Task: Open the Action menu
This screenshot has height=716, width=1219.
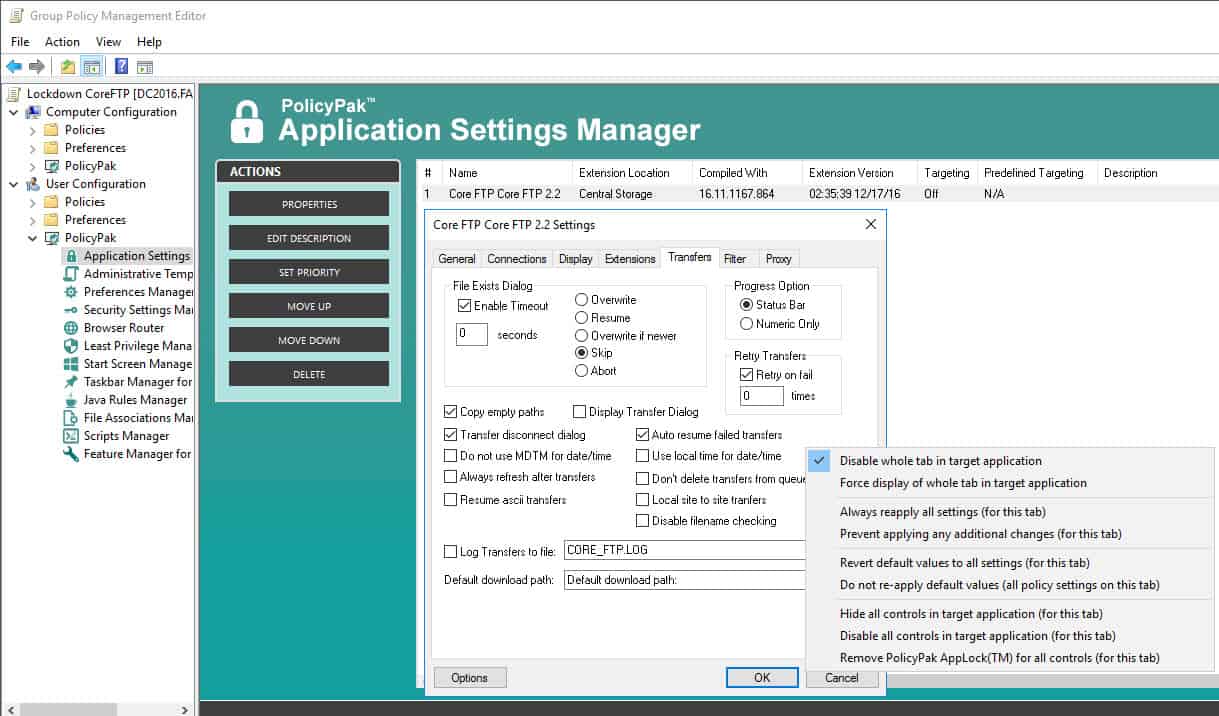Action: pos(62,42)
